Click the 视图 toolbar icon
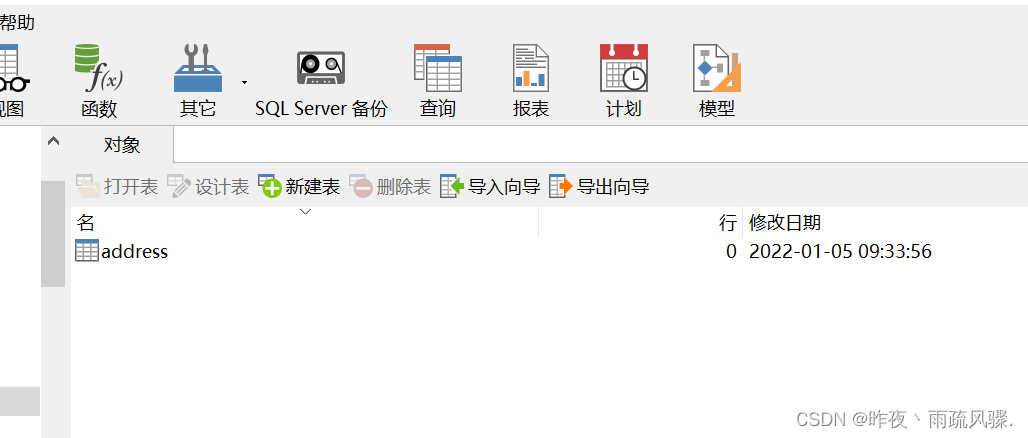 (12, 81)
